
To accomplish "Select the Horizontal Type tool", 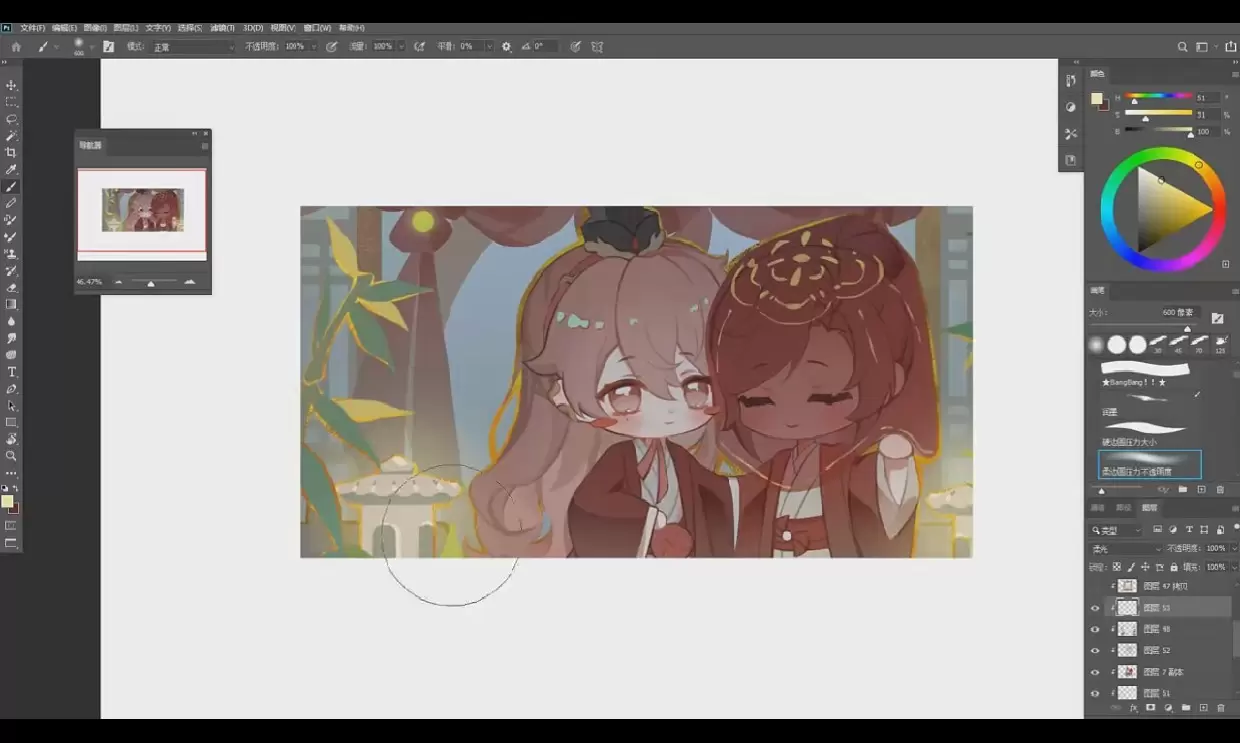I will tap(11, 372).
